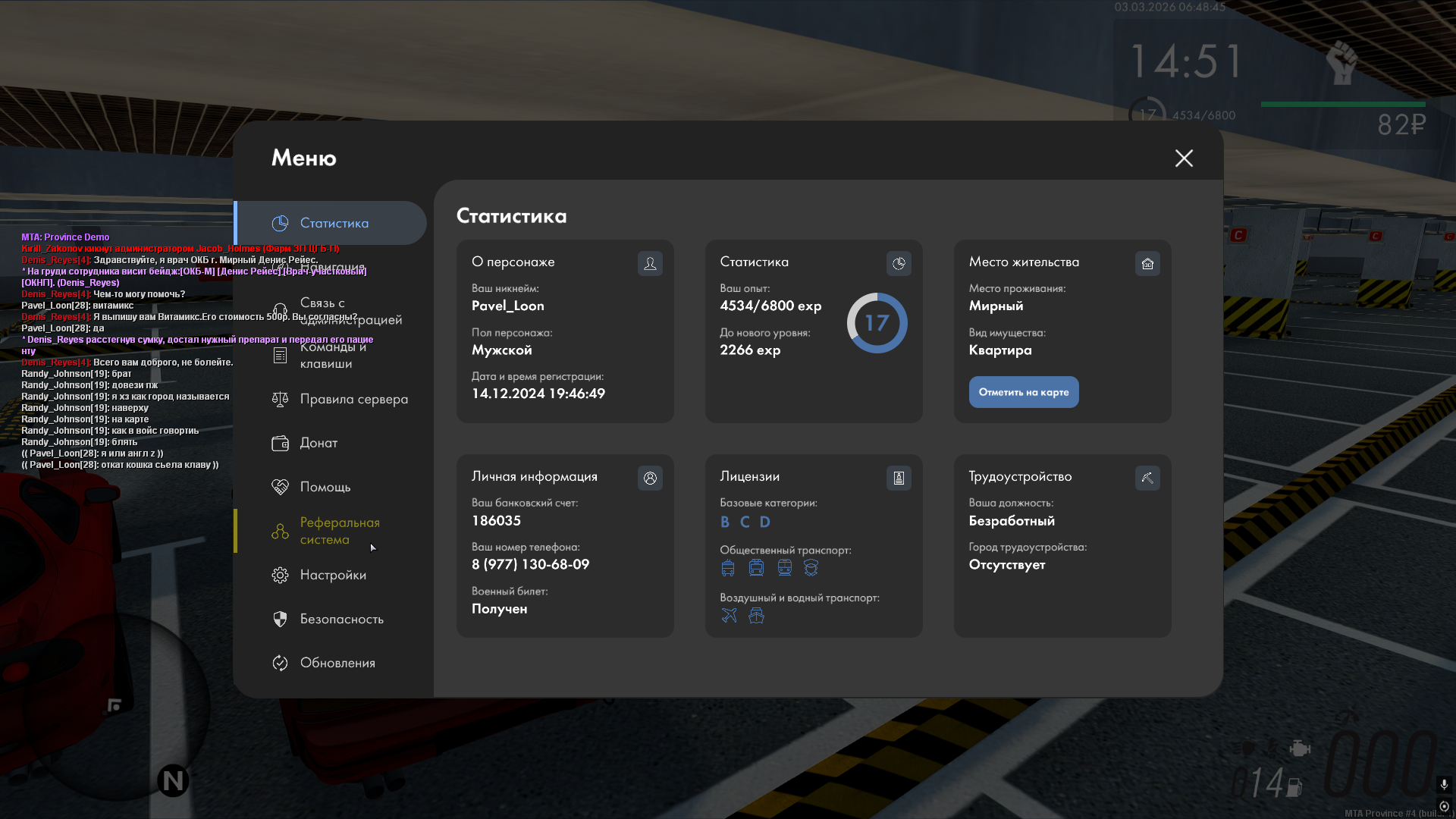Viewport: 1456px width, 819px height.
Task: Click the level 17 circular progress indicator
Action: click(877, 323)
